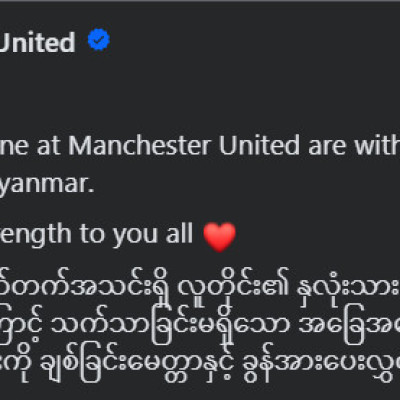Open the United page name link
The width and height of the screenshot is (400, 400).
click(37, 42)
